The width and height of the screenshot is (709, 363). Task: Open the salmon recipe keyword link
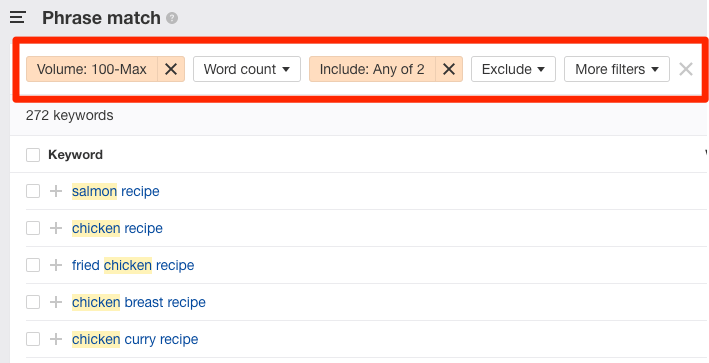coord(116,191)
